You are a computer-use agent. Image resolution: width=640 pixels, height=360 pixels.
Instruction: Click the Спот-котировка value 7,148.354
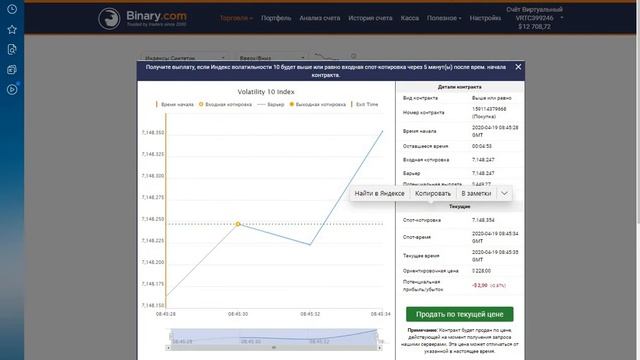coord(483,220)
